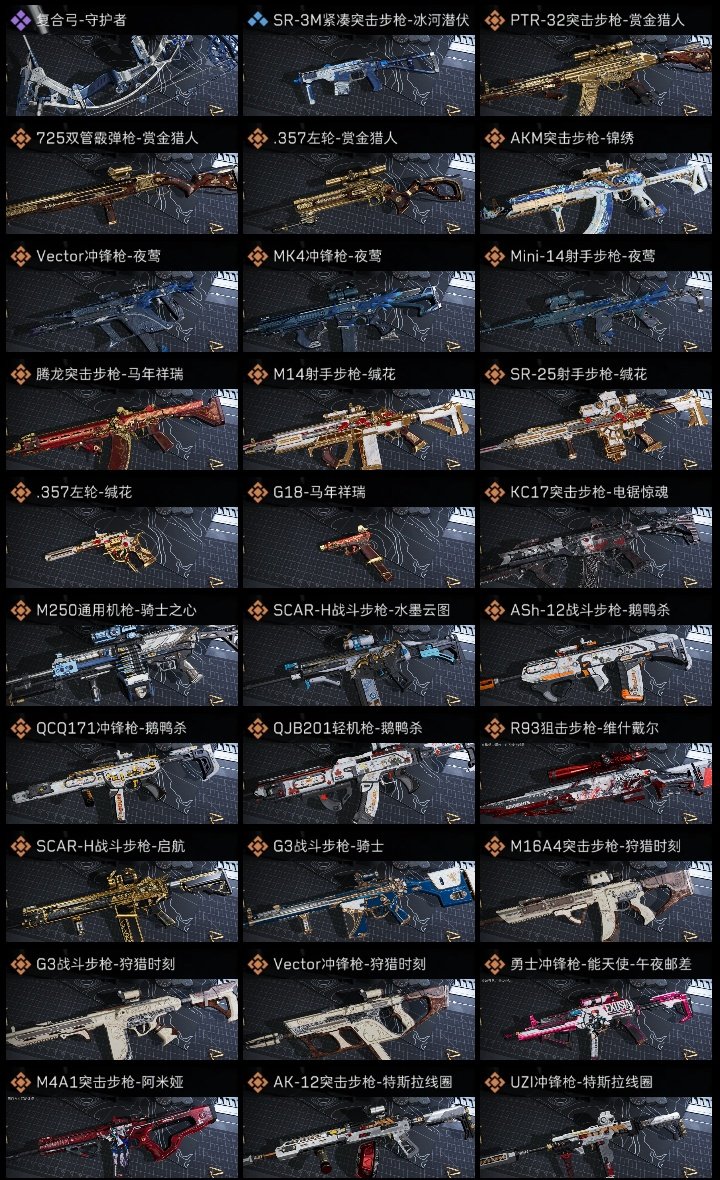
Task: Click the SCAR-H战斗步枪-水墨云图 title text
Action: coord(362,610)
